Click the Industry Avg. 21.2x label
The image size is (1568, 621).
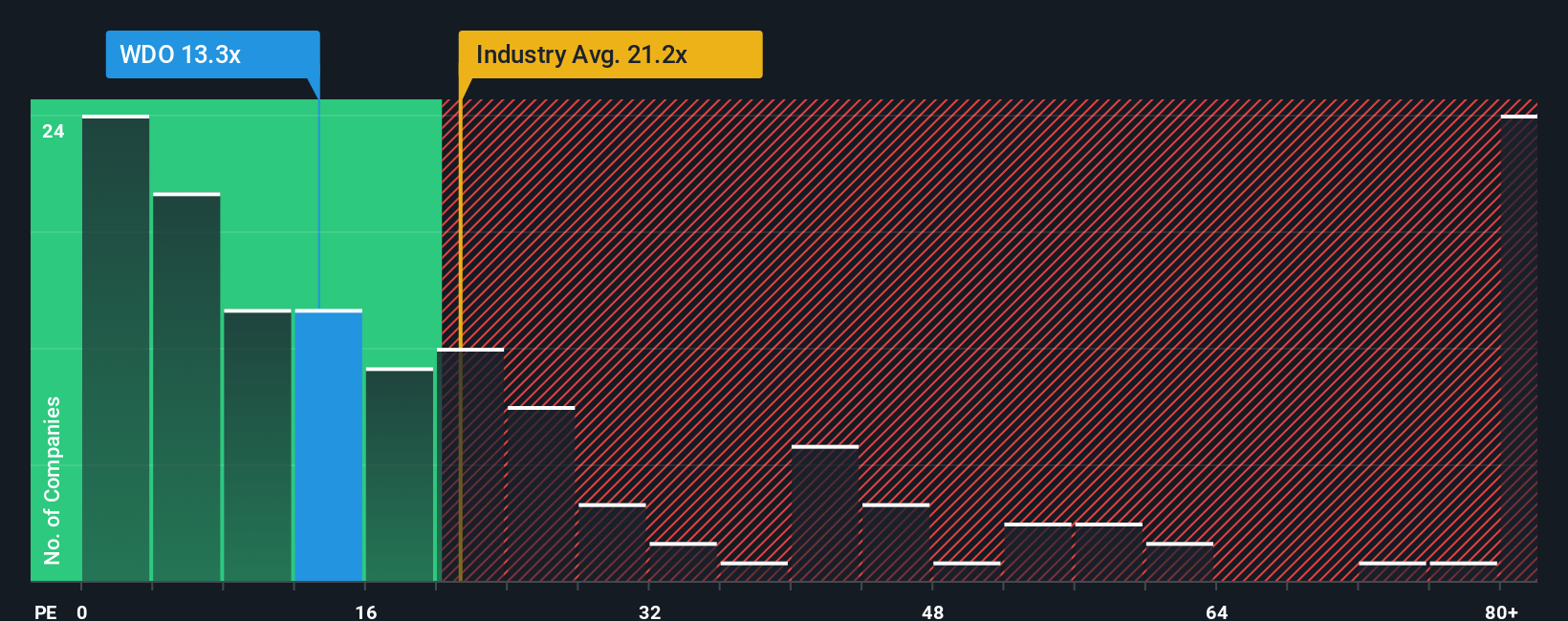pyautogui.click(x=610, y=54)
